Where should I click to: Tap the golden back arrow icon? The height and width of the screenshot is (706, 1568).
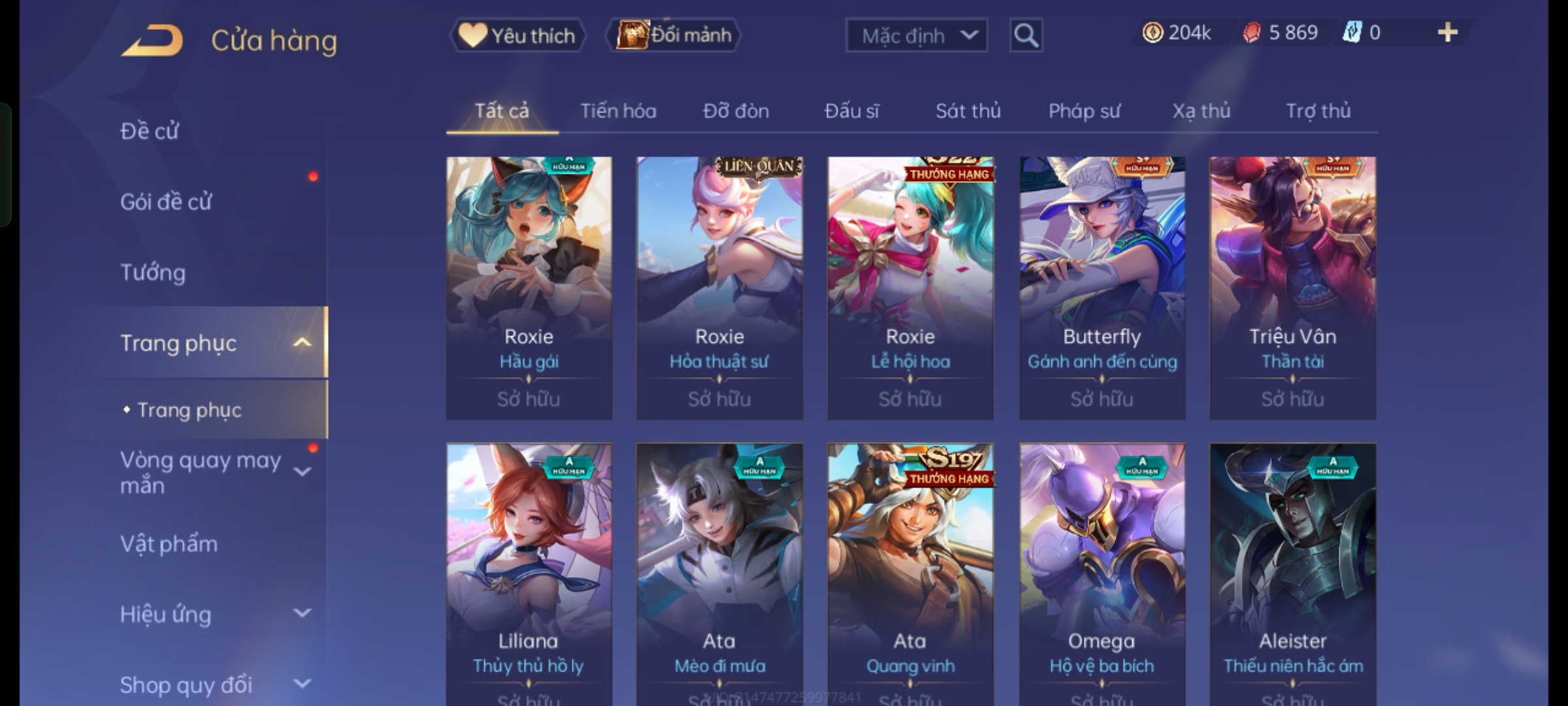tap(152, 41)
